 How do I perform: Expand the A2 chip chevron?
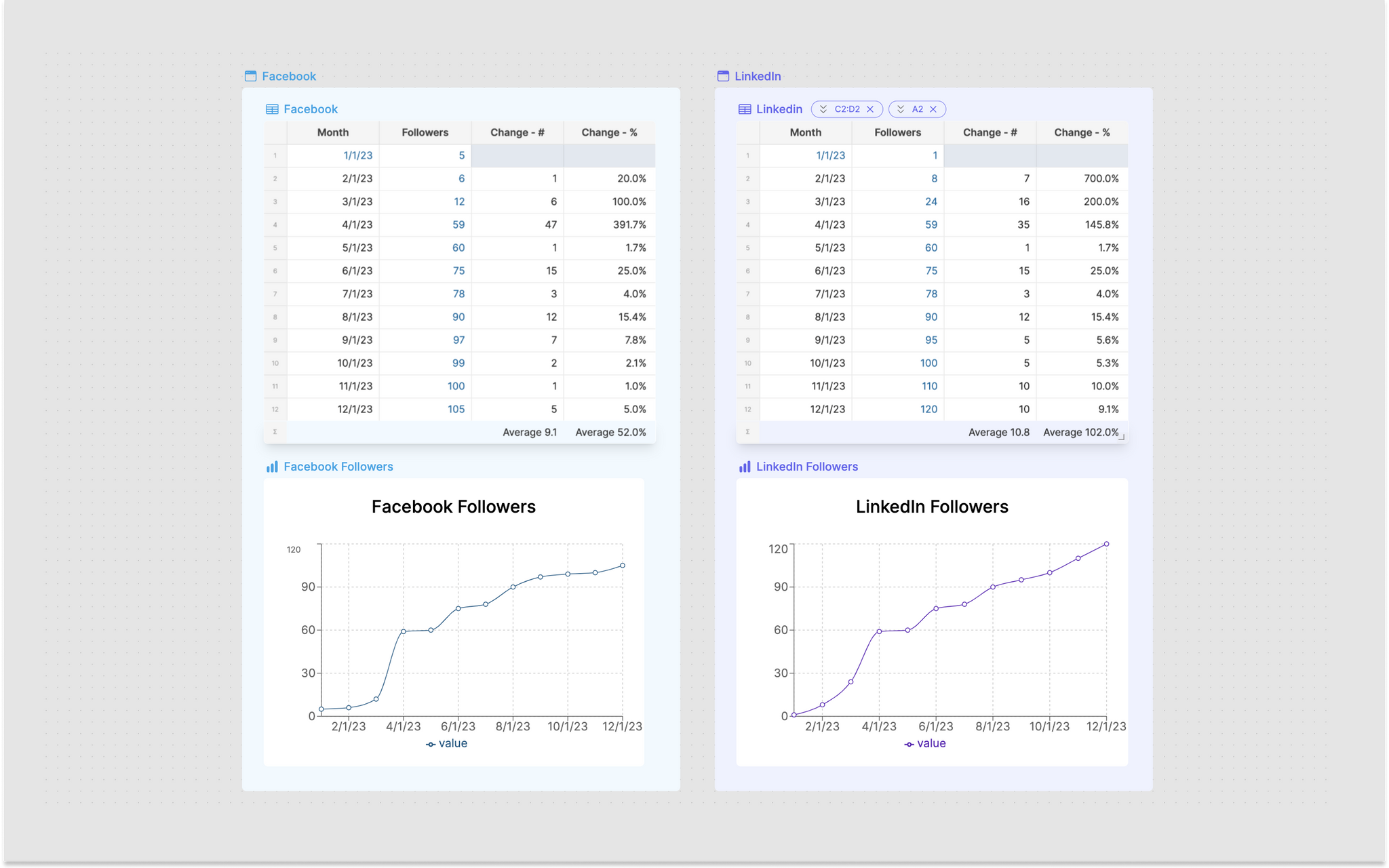(900, 109)
